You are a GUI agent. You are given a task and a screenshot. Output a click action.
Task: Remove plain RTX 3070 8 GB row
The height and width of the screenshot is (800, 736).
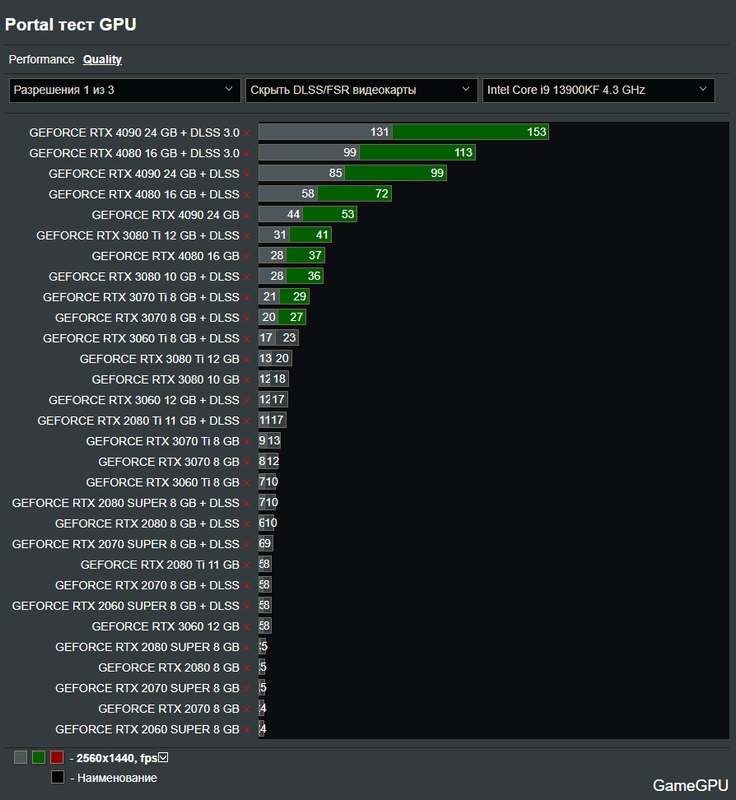pyautogui.click(x=247, y=462)
